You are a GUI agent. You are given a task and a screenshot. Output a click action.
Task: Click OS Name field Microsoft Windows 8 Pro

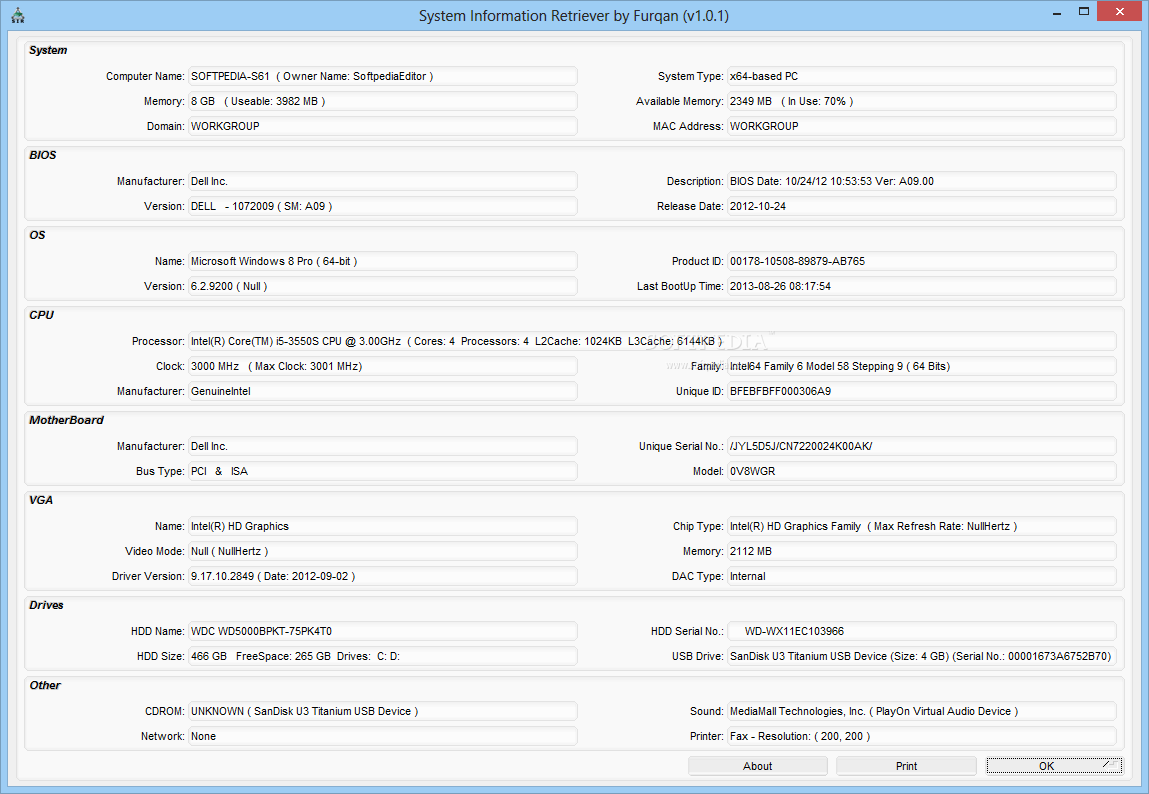pyautogui.click(x=383, y=261)
